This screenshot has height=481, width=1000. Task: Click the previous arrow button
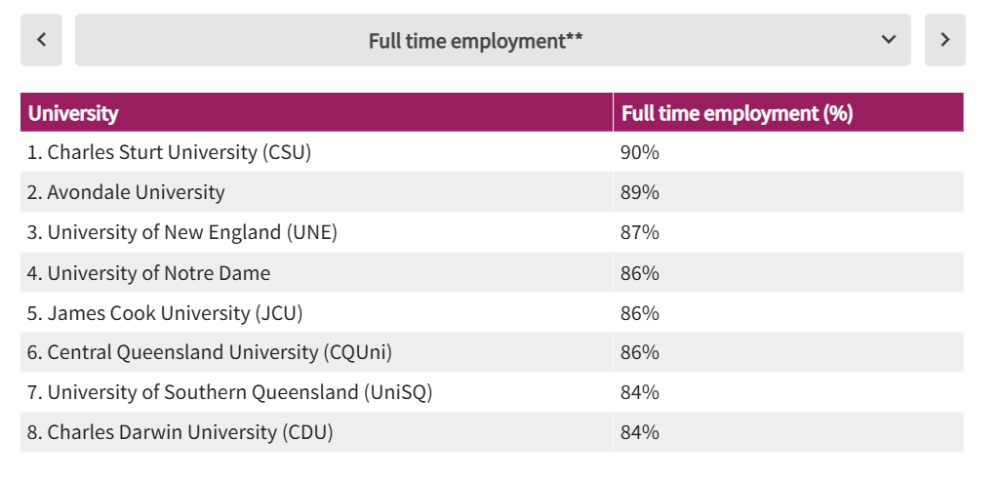pyautogui.click(x=41, y=40)
